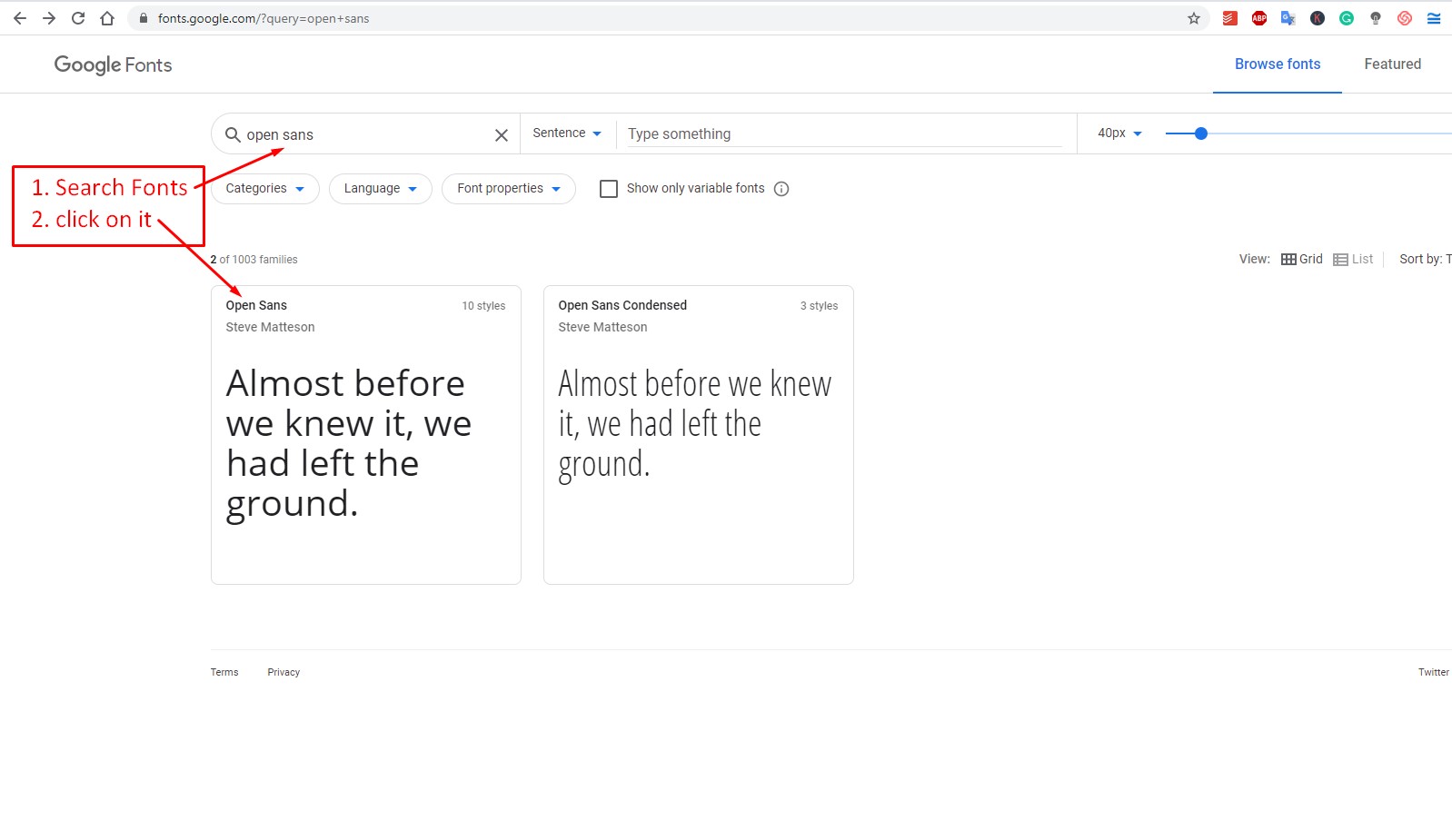Screen dimensions: 1452x840
Task: Open the Grammarly extension icon
Action: (1347, 18)
